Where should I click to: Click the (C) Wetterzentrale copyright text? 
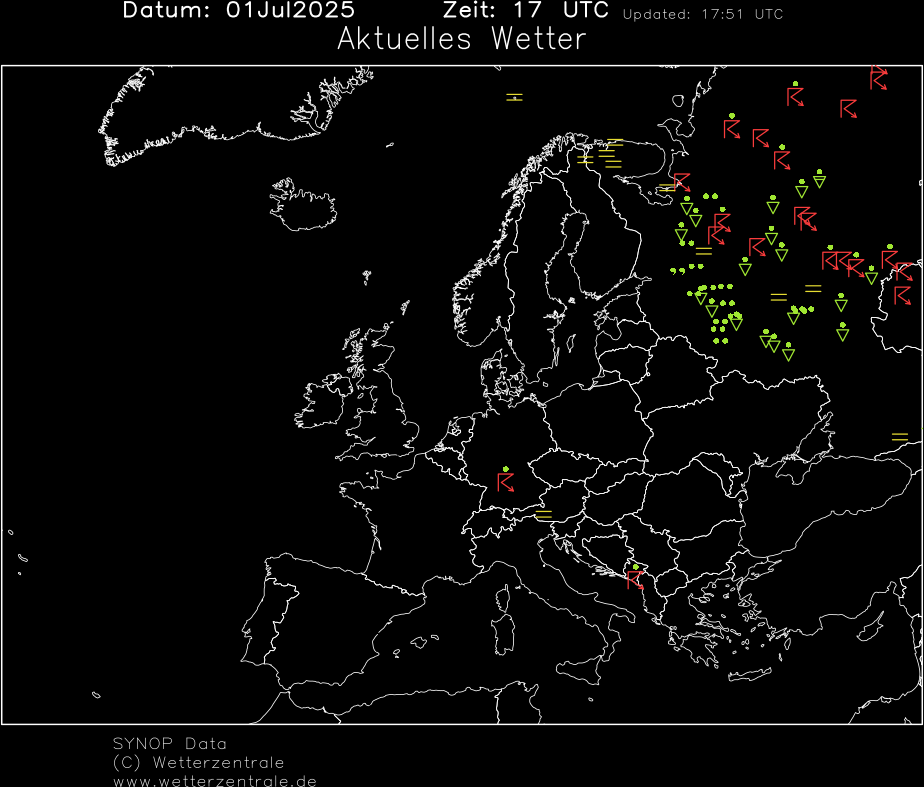(199, 762)
